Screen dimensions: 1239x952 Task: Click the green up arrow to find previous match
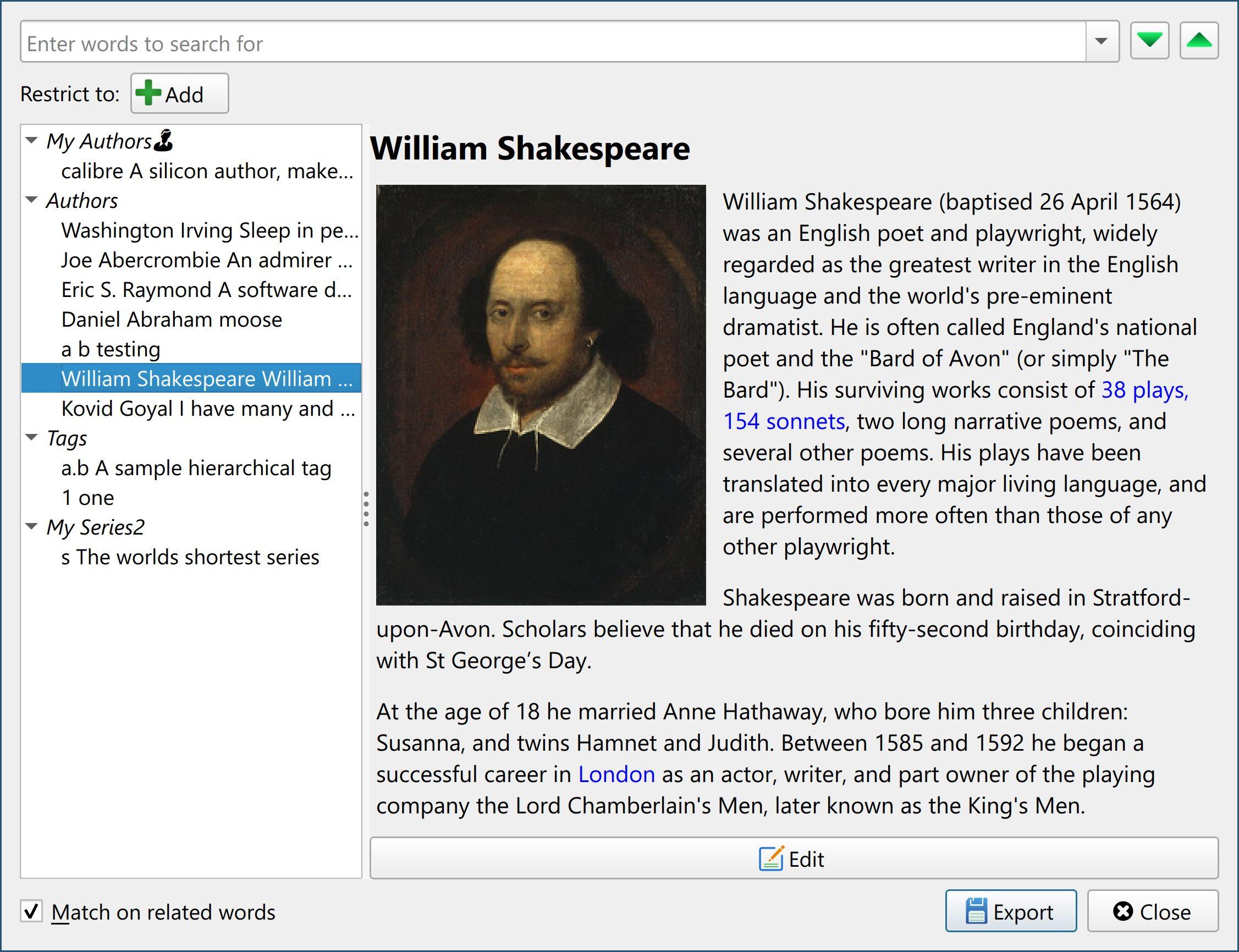click(x=1199, y=41)
